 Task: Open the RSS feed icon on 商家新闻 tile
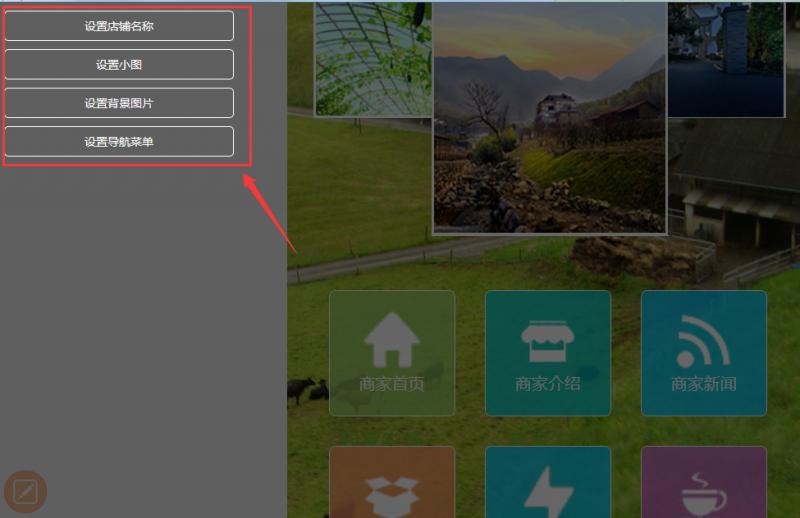(x=703, y=341)
